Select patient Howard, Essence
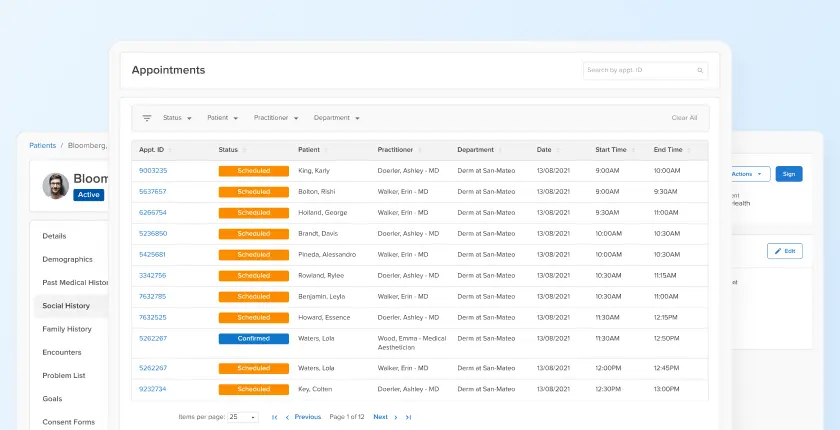 point(324,318)
